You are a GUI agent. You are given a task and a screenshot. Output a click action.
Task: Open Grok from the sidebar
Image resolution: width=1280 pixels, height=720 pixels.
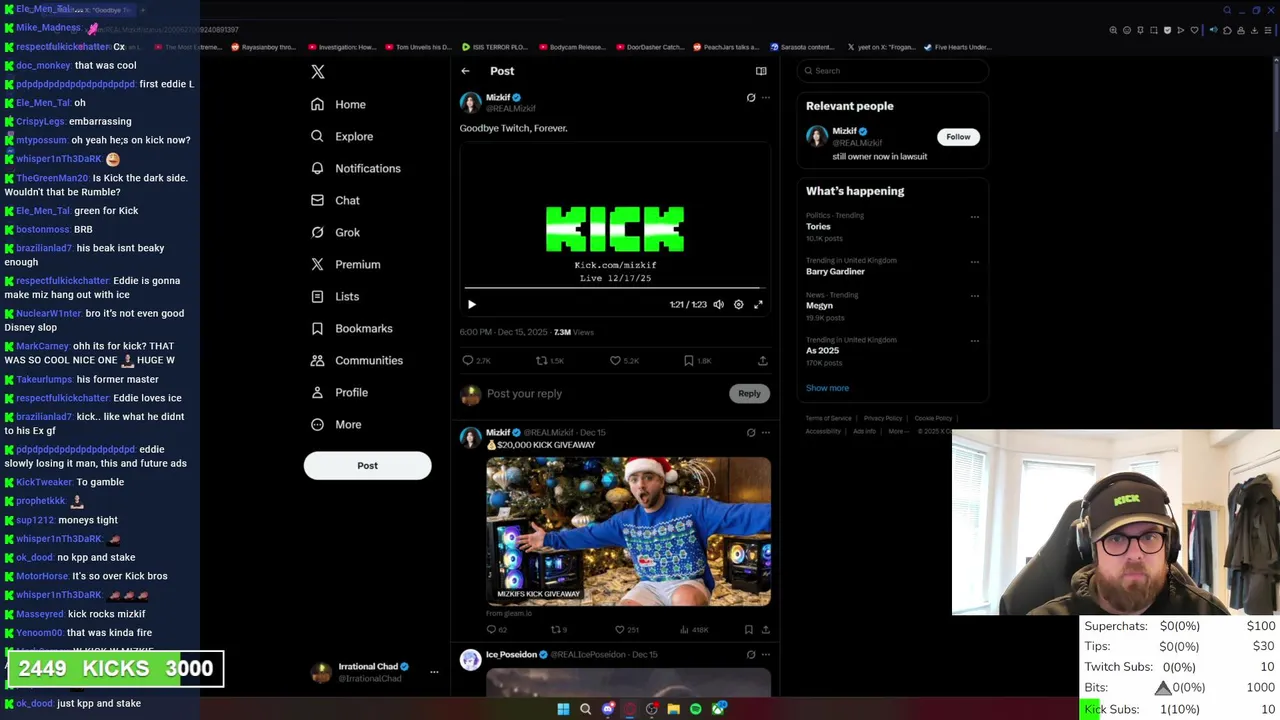click(335, 232)
